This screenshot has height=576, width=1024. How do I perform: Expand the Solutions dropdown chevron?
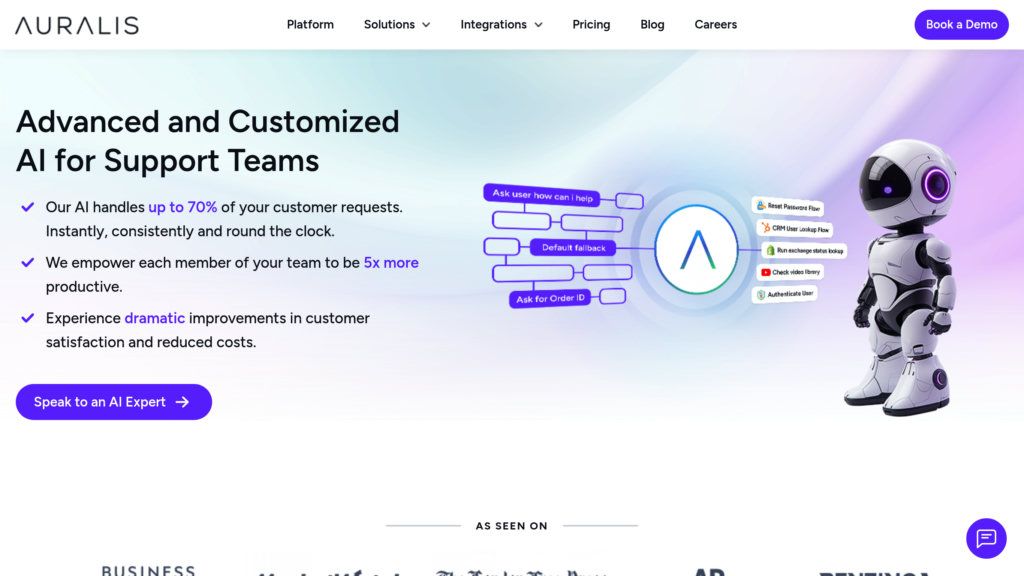(x=426, y=25)
